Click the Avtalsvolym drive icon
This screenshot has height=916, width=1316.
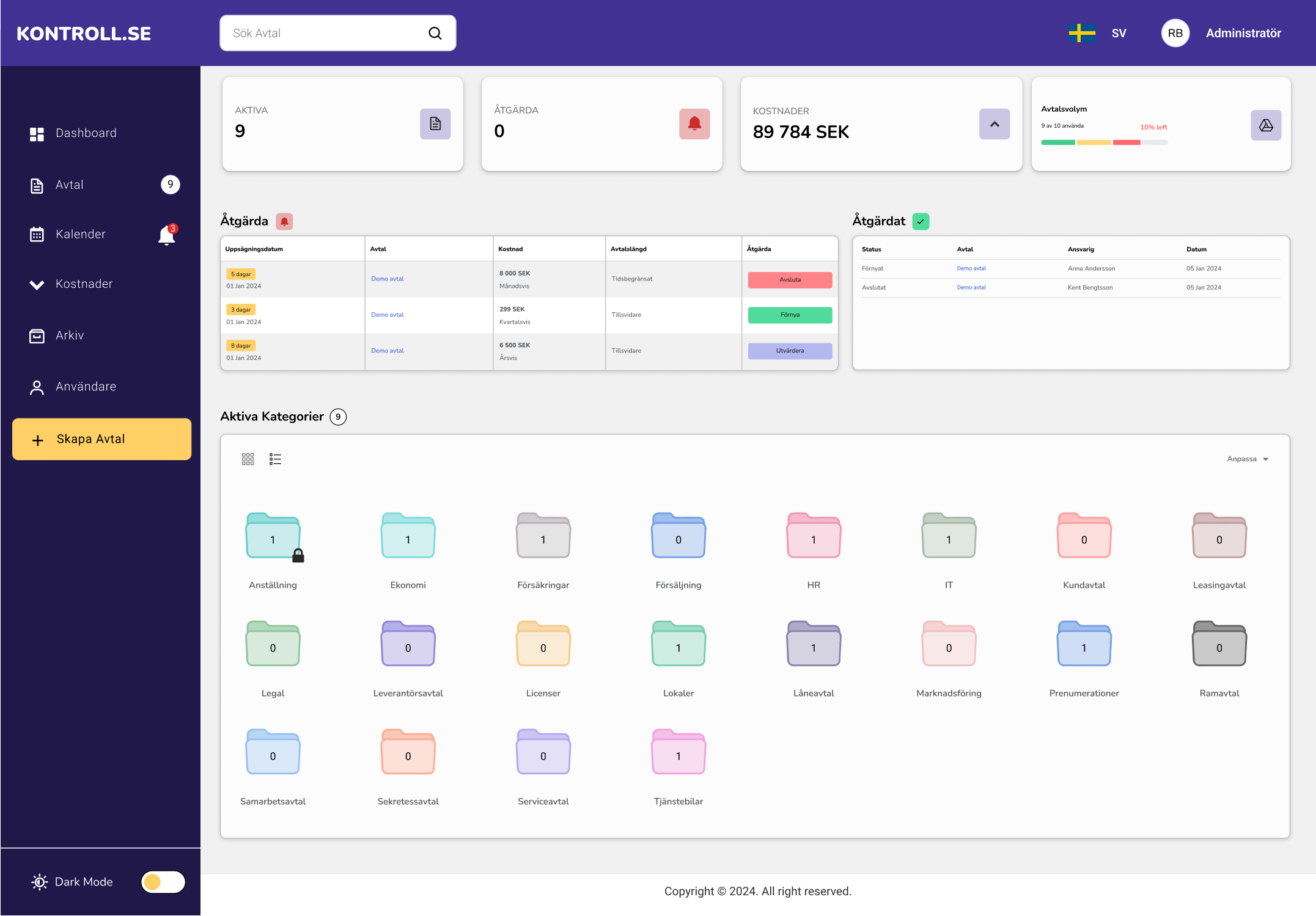click(1266, 125)
